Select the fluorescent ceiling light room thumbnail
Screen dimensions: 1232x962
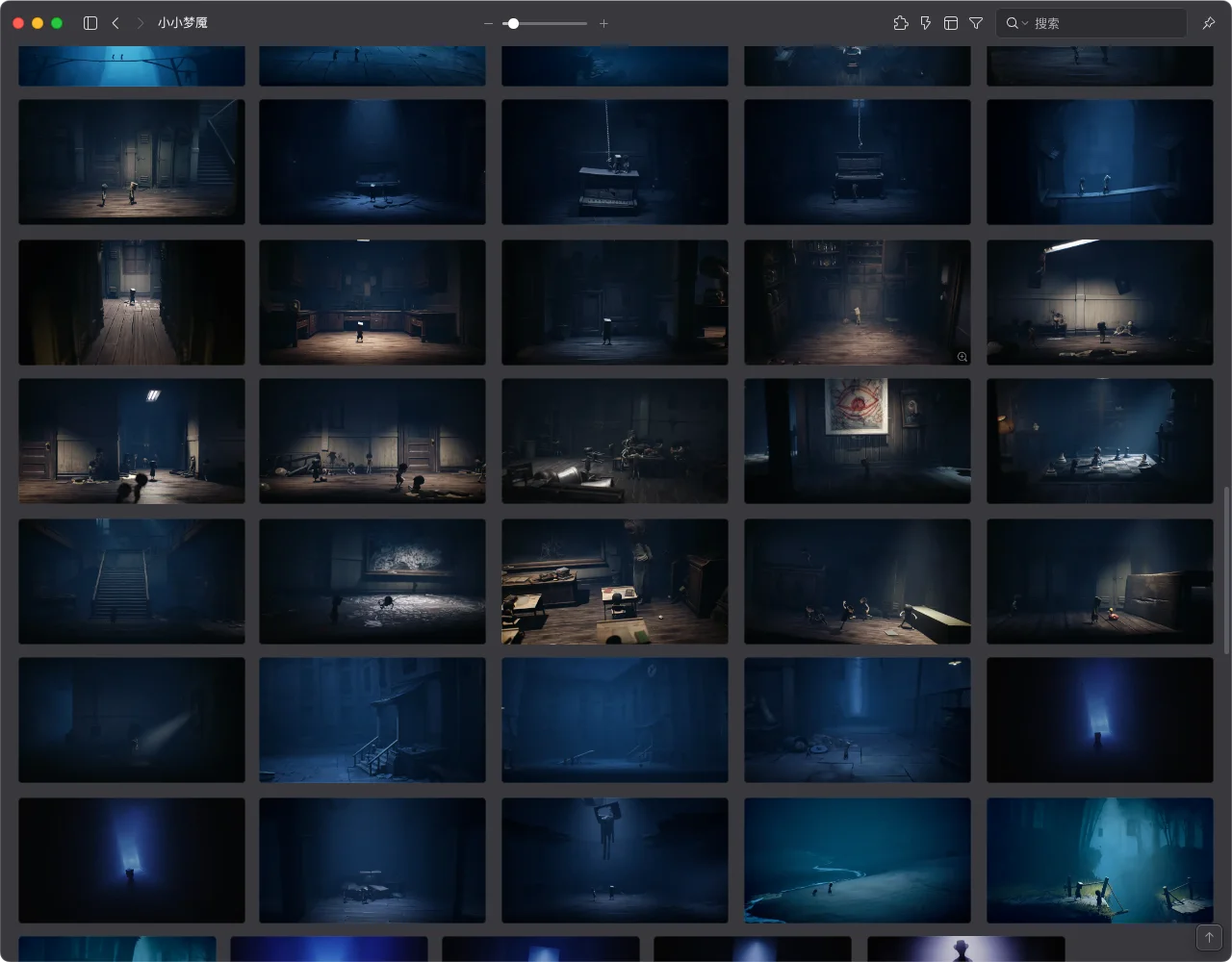[x=1100, y=302]
